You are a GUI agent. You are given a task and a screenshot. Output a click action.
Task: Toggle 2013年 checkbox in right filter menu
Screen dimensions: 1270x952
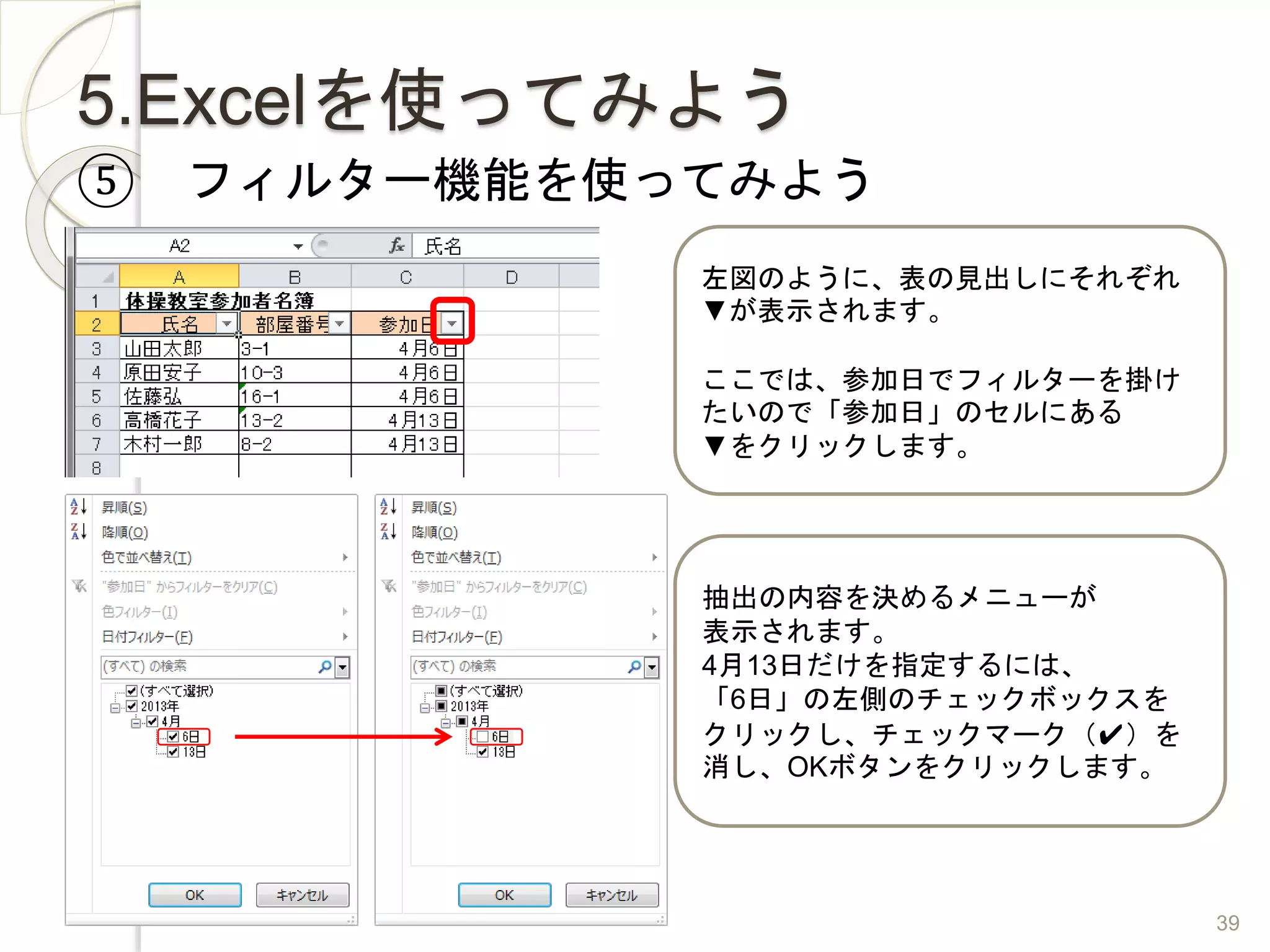tap(441, 706)
